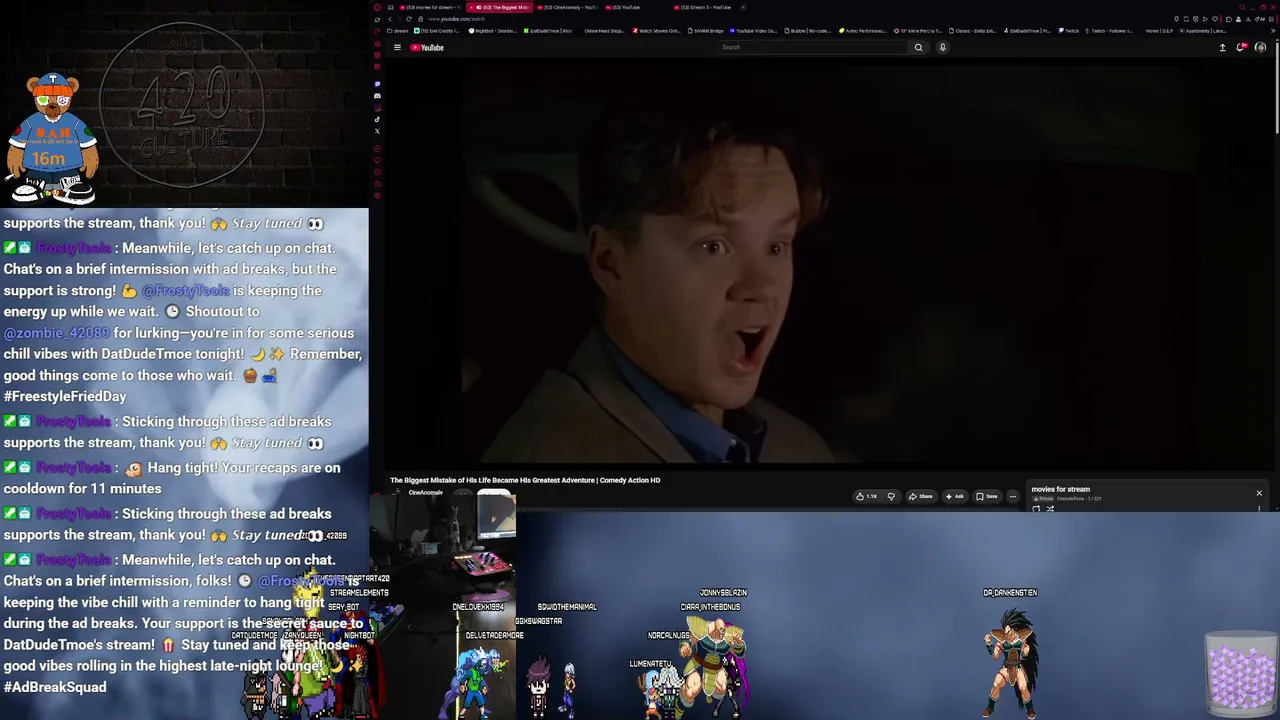
Task: Like the video with thumbs-up button
Action: pyautogui.click(x=866, y=496)
